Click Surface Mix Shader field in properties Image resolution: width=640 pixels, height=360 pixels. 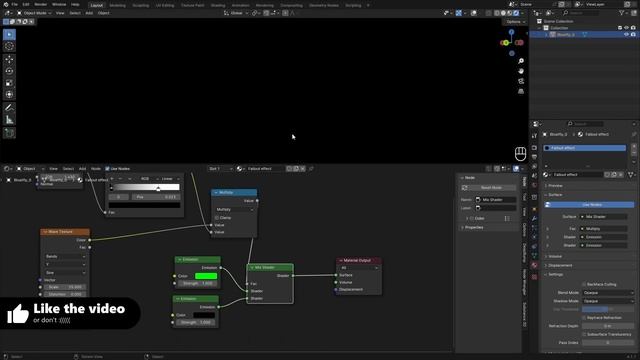tap(604, 217)
